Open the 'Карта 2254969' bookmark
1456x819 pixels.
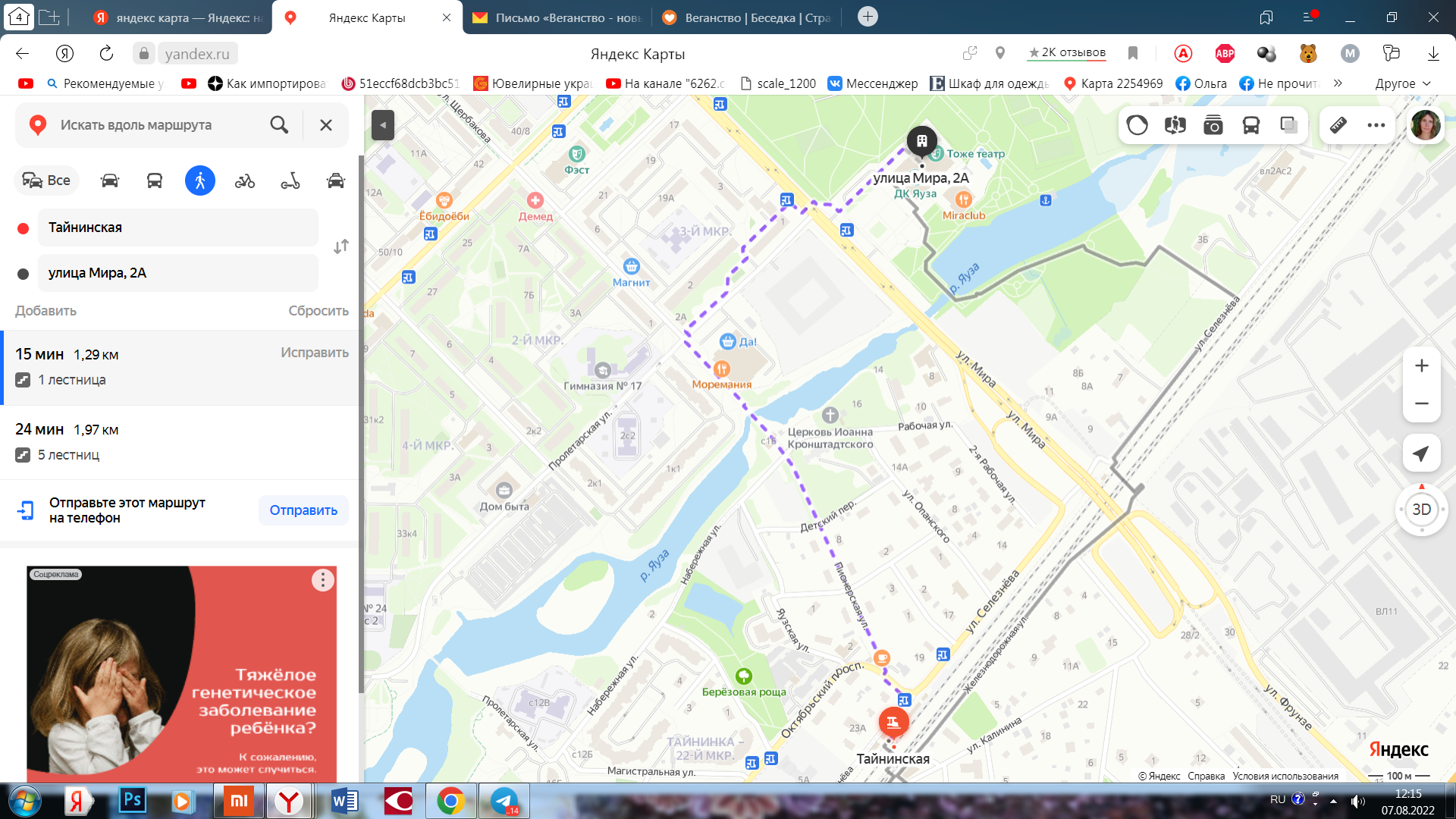click(1113, 83)
